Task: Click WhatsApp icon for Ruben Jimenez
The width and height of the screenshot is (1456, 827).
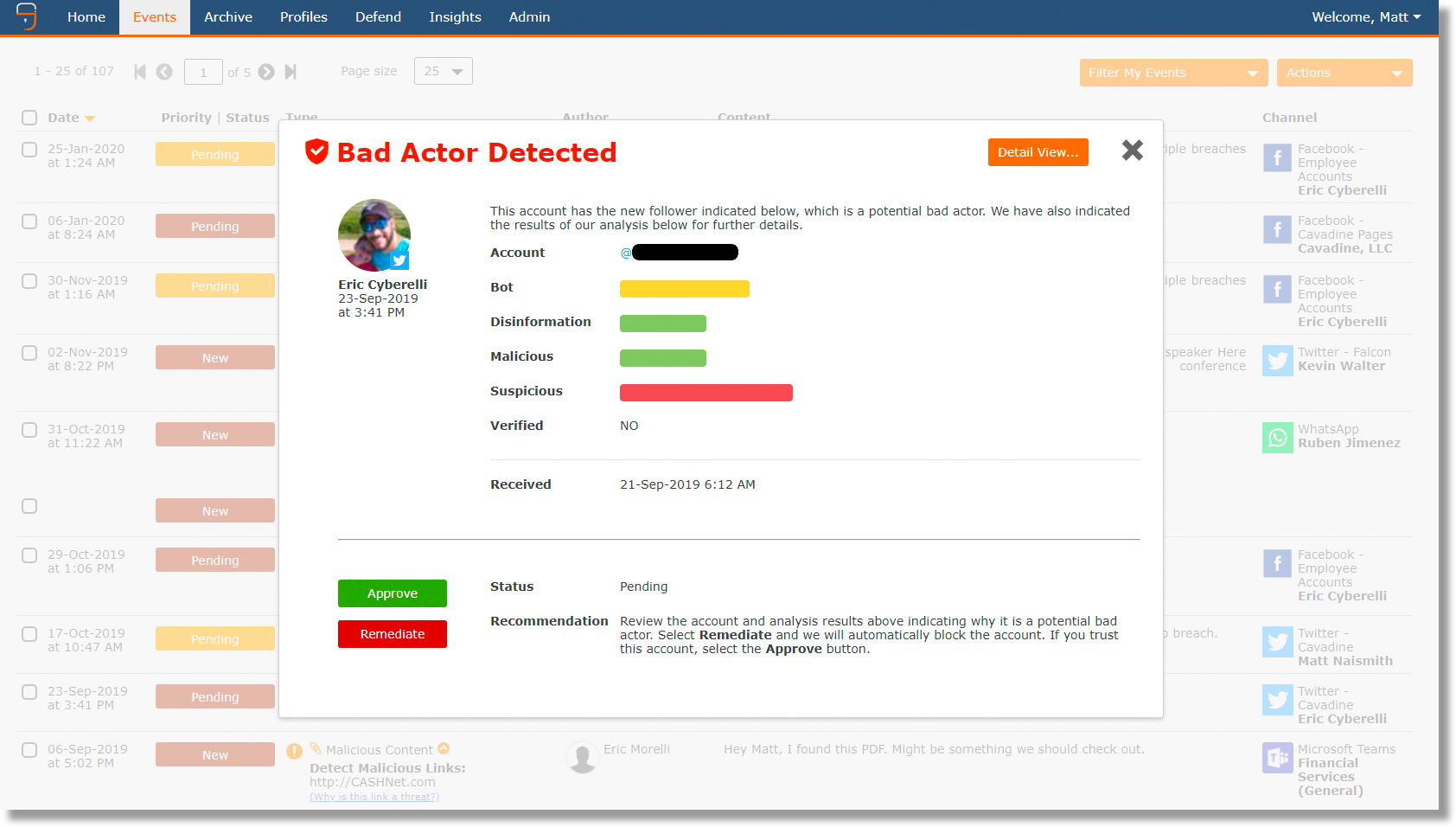Action: [1277, 438]
